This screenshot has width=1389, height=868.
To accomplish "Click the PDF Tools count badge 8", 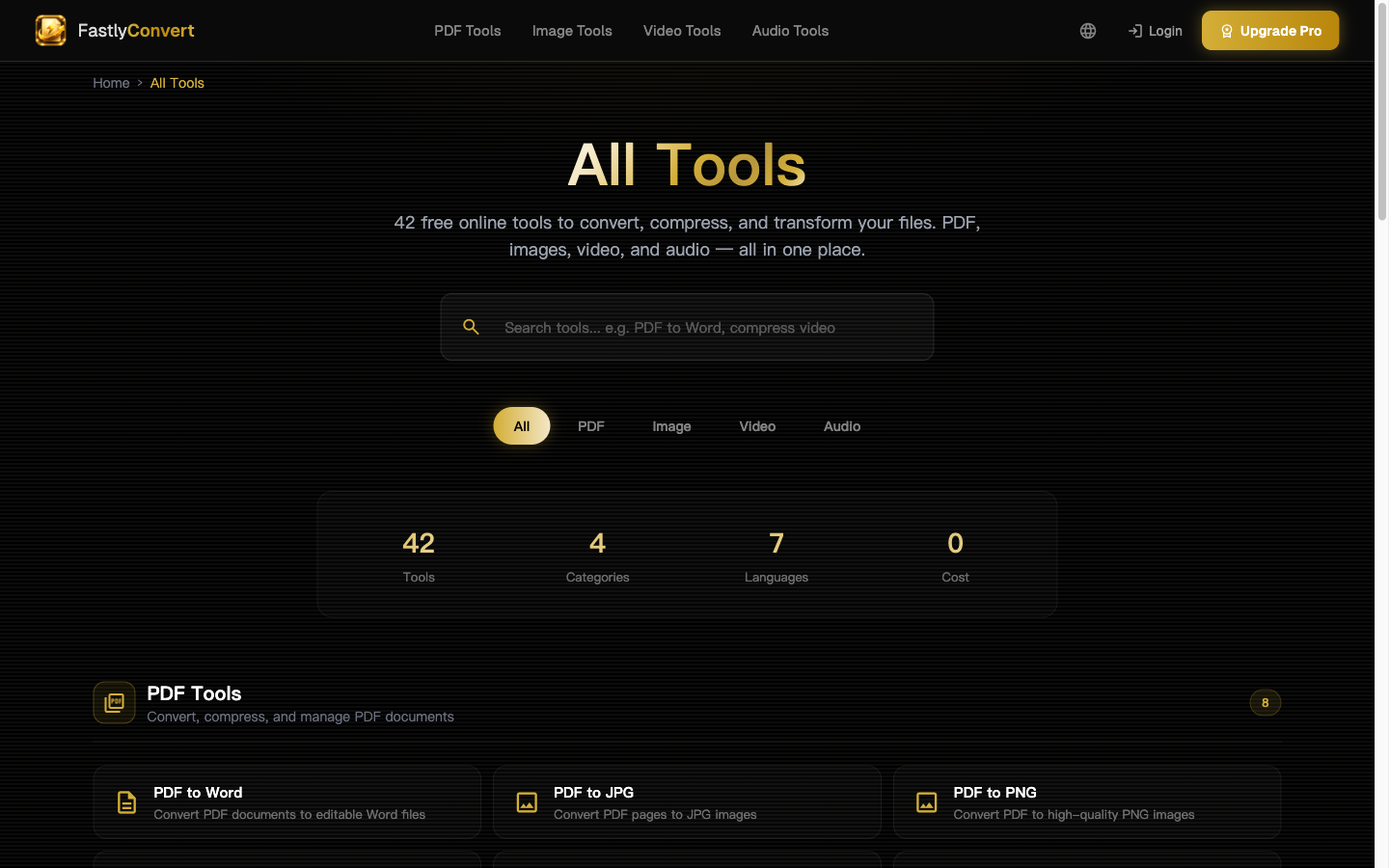I will [x=1266, y=702].
